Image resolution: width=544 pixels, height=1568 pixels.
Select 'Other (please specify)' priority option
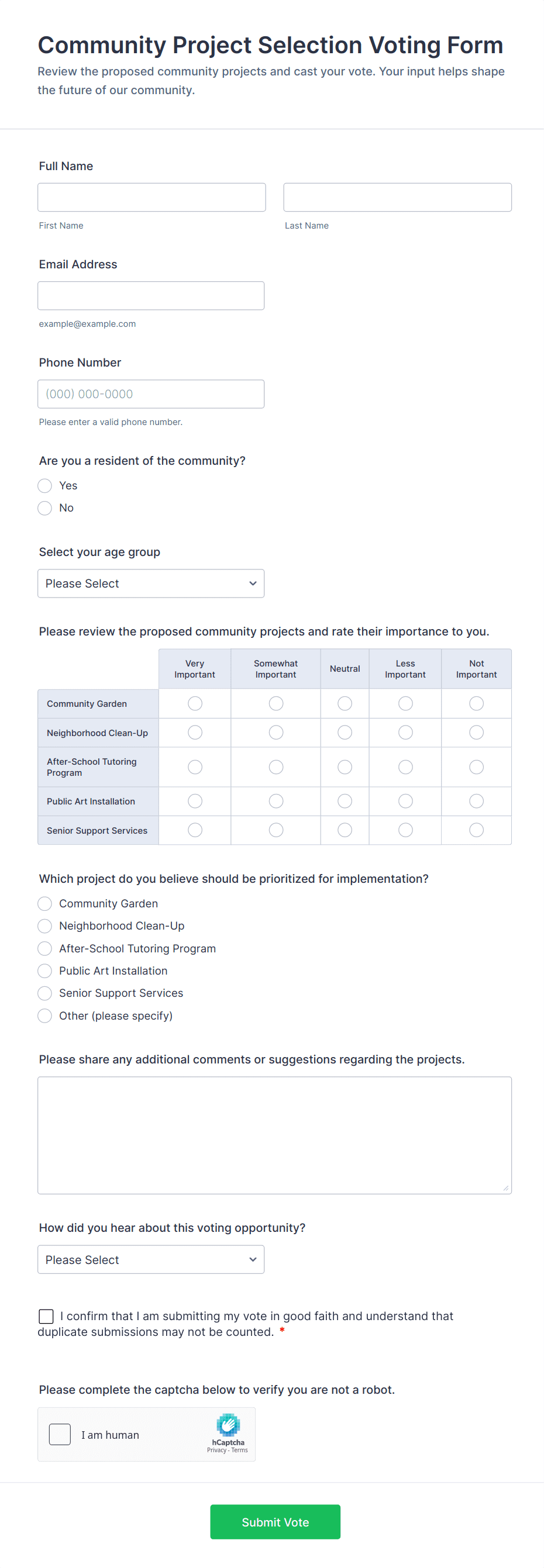(45, 1016)
